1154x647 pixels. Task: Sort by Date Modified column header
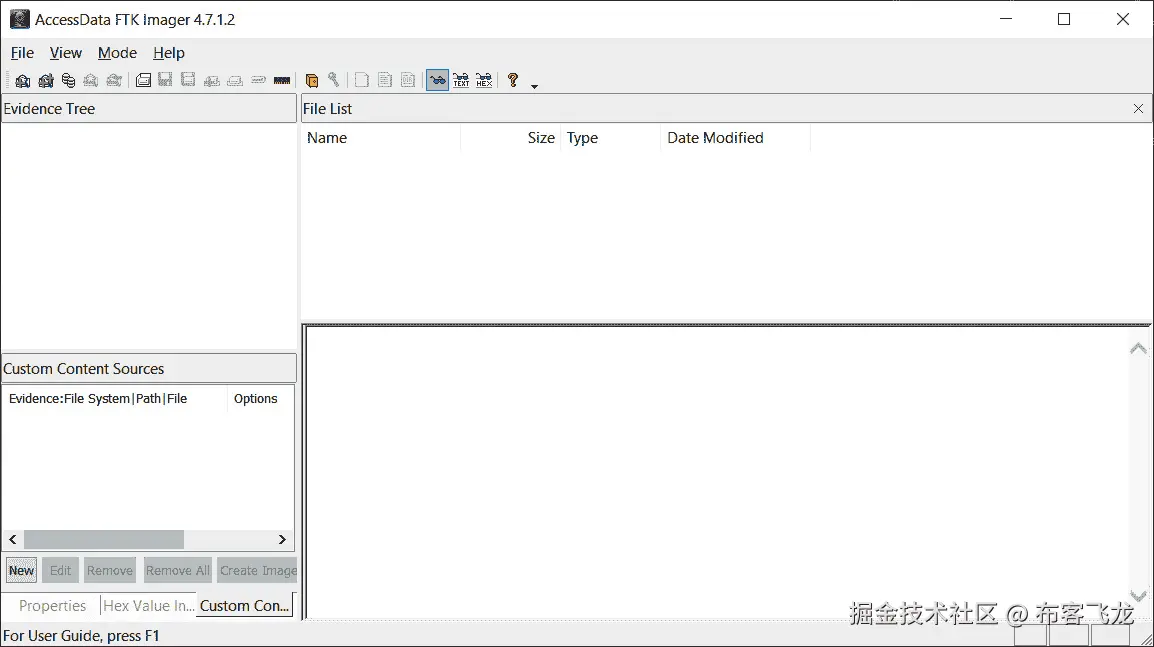click(x=735, y=138)
